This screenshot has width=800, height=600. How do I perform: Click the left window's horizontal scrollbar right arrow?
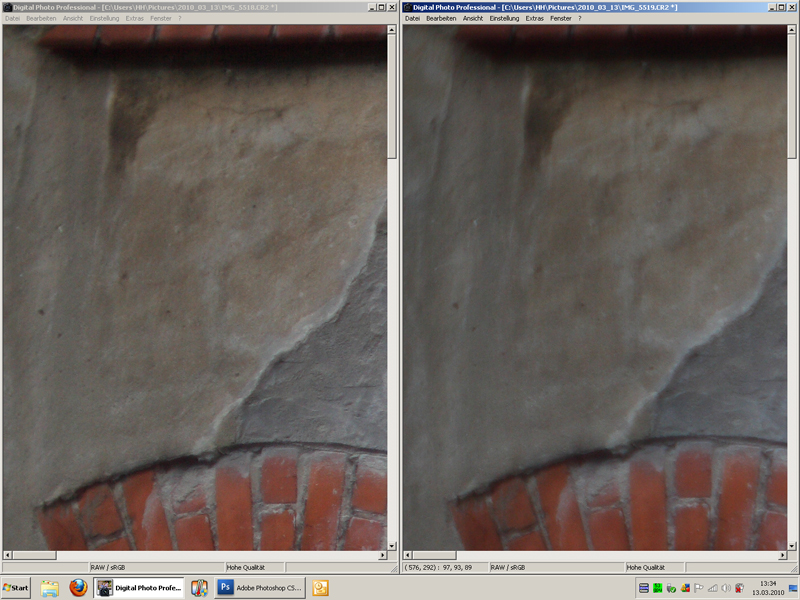381,554
